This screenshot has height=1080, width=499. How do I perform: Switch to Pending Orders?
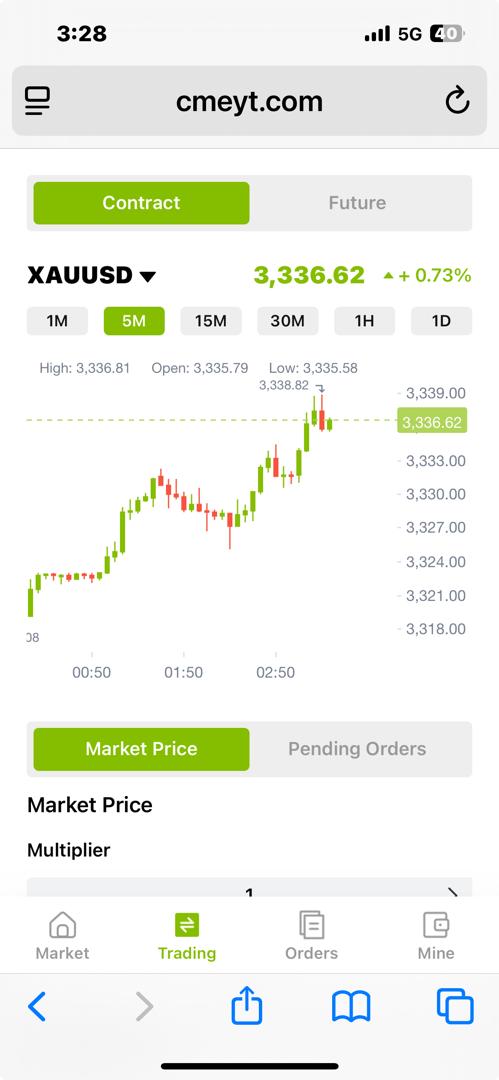(x=357, y=749)
